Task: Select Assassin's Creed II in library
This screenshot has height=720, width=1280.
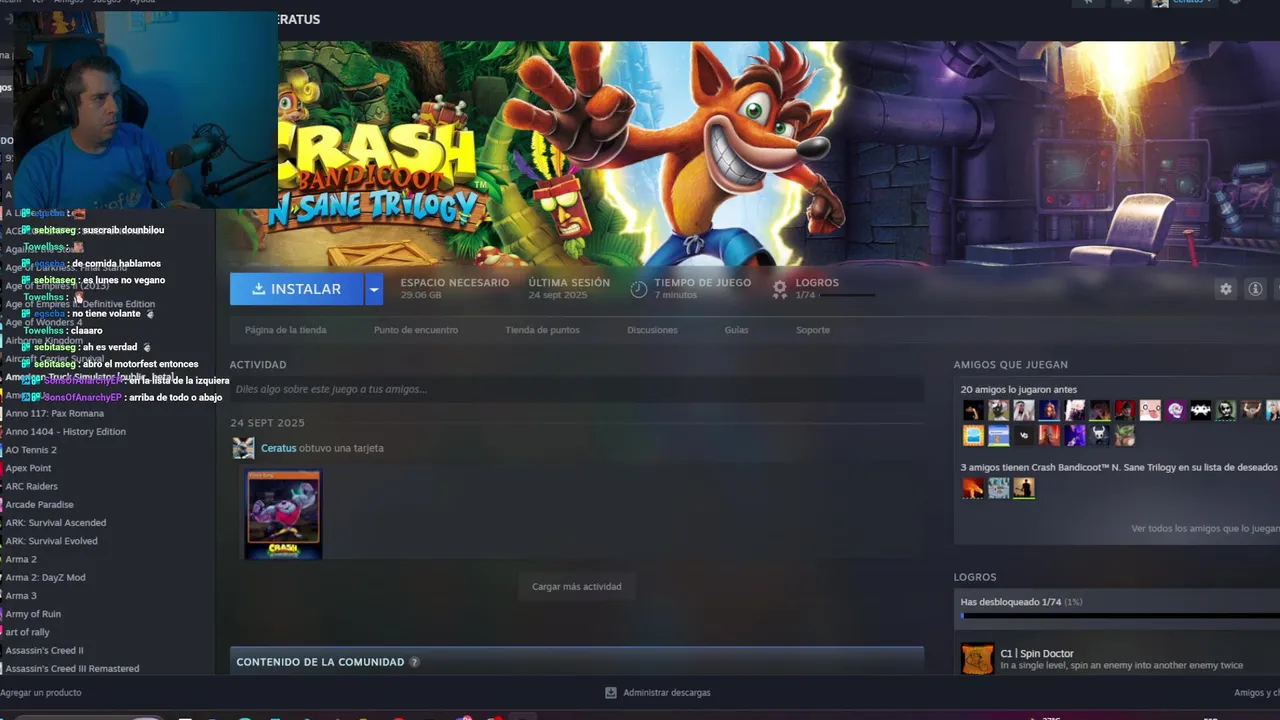Action: (x=45, y=650)
